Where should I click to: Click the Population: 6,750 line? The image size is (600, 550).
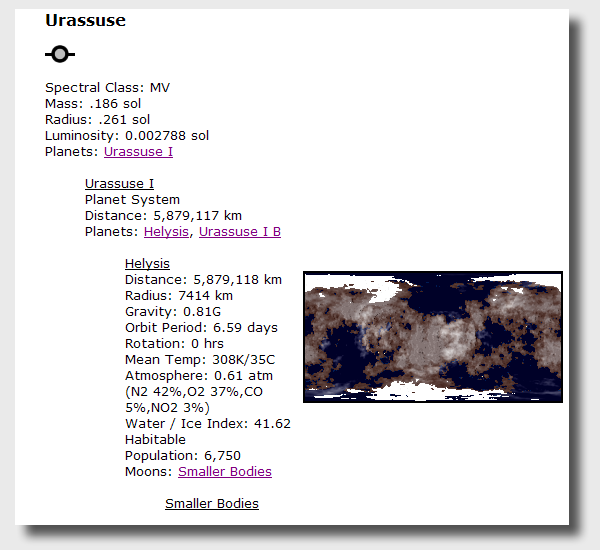[183, 456]
